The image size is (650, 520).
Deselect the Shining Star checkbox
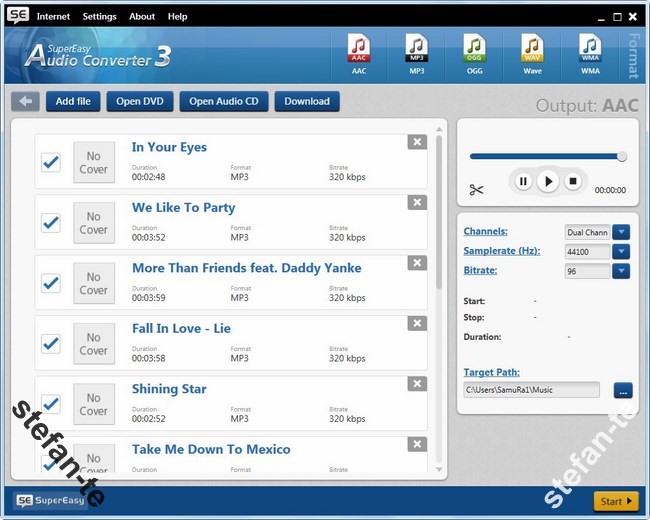[x=51, y=404]
